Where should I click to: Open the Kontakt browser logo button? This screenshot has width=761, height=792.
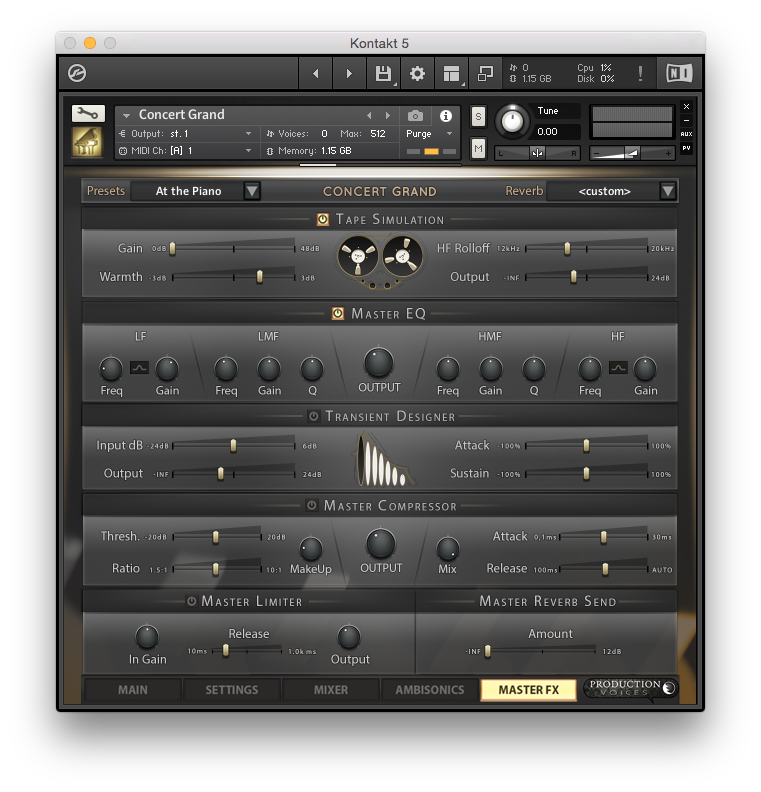77,73
